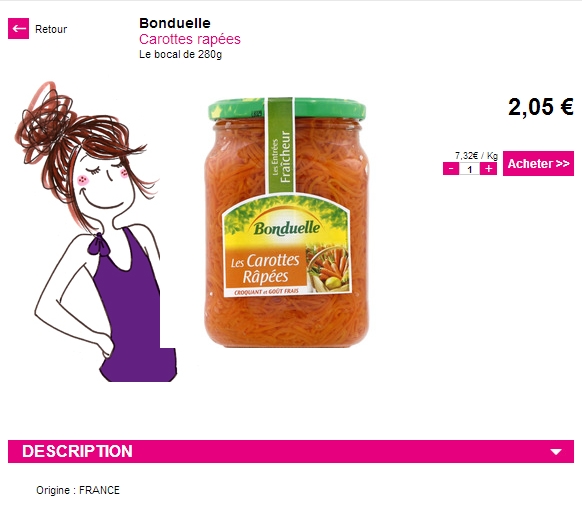Click the DESCRIPTION heading text

tap(77, 451)
